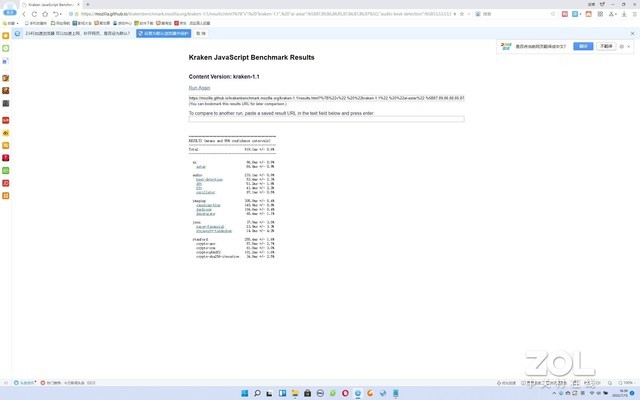Click the compare-URL text field
This screenshot has width=640, height=400.
click(x=326, y=119)
